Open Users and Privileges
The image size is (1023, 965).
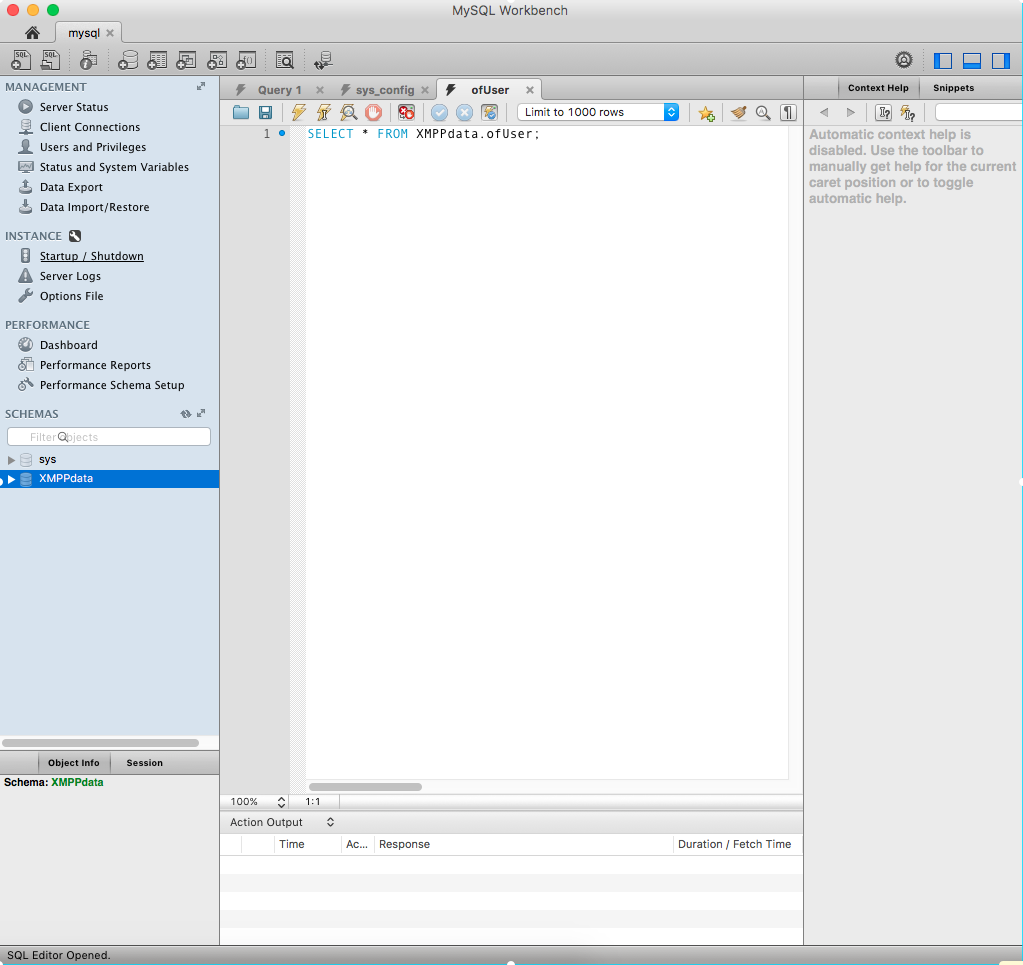coord(93,147)
